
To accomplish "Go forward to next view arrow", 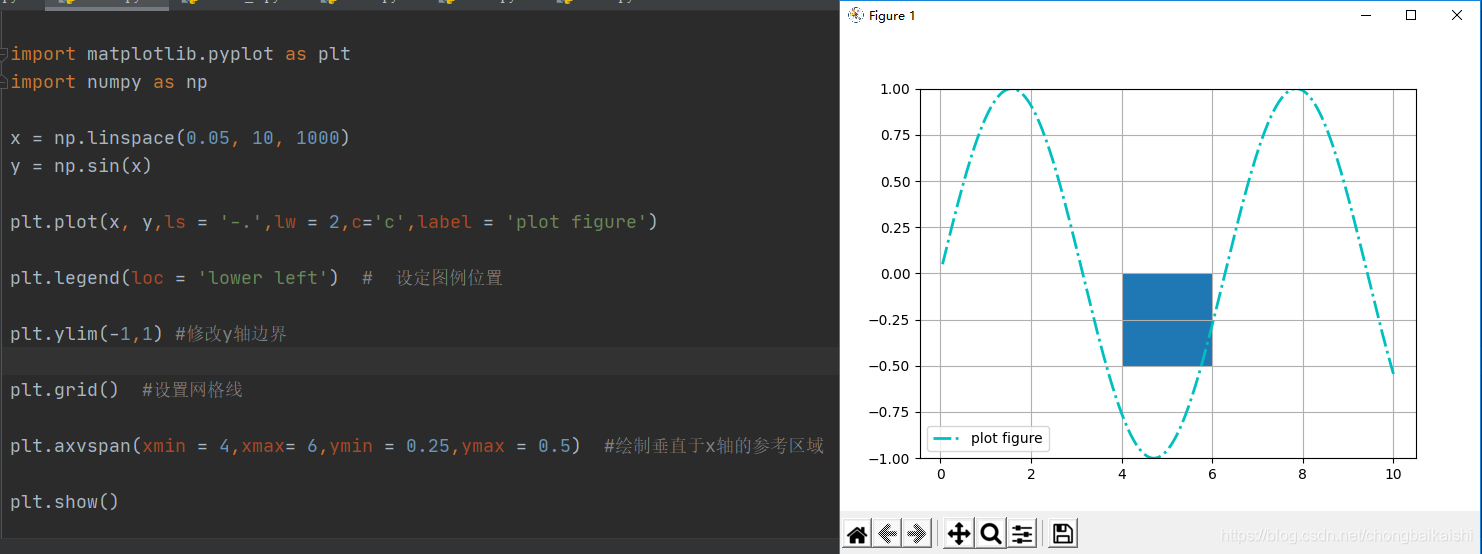I will point(917,534).
